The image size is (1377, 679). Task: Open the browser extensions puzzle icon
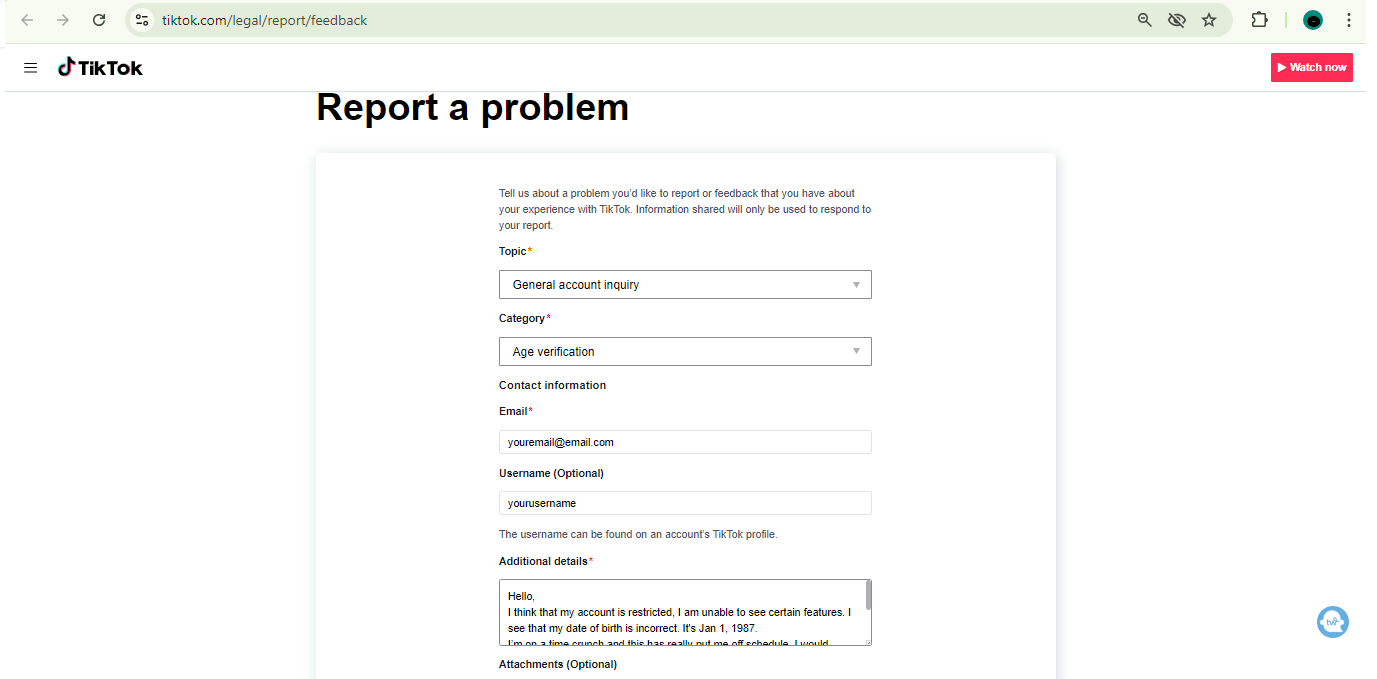coord(1259,20)
